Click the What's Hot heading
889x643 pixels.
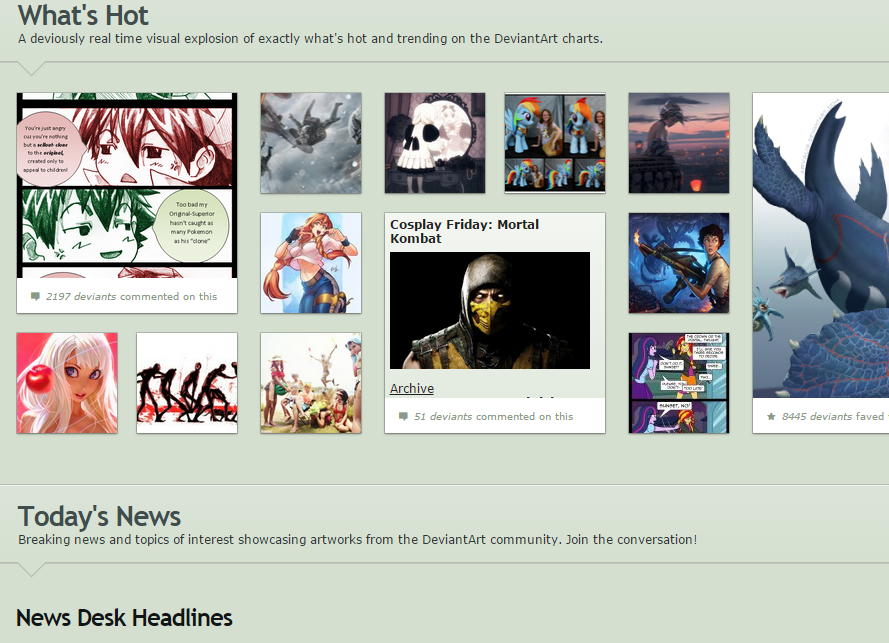(83, 15)
